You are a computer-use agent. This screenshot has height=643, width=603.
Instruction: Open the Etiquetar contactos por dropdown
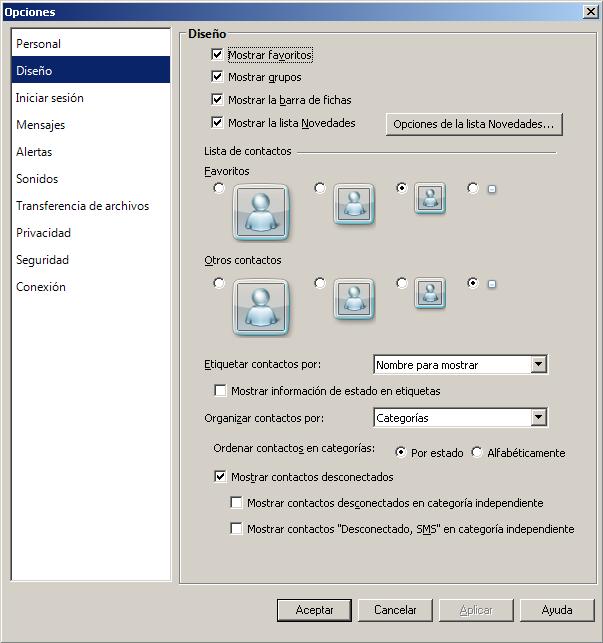(x=538, y=365)
